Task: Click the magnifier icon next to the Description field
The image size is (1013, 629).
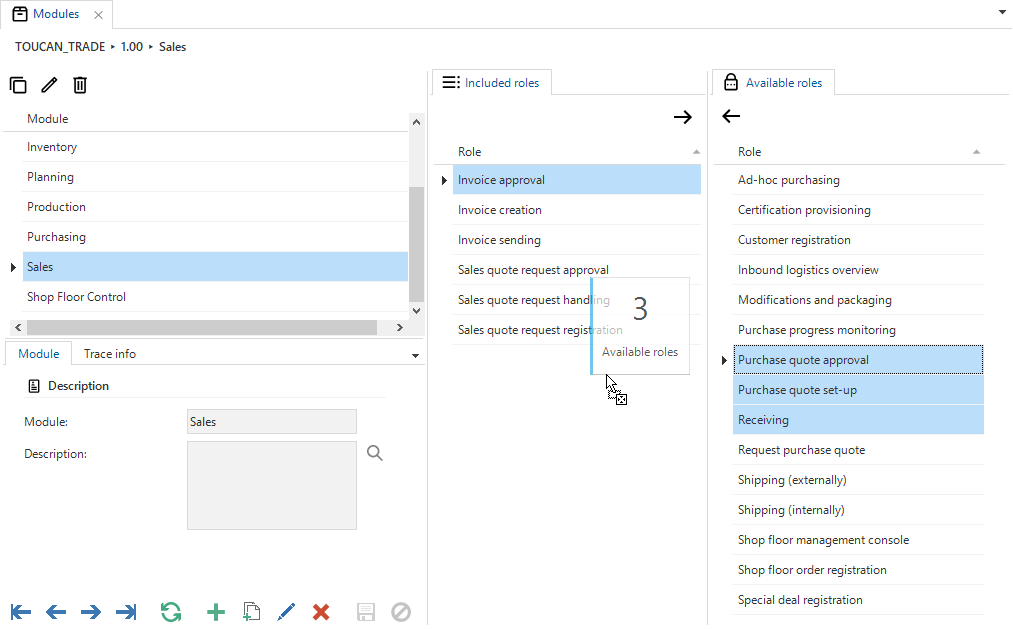Action: pos(375,453)
